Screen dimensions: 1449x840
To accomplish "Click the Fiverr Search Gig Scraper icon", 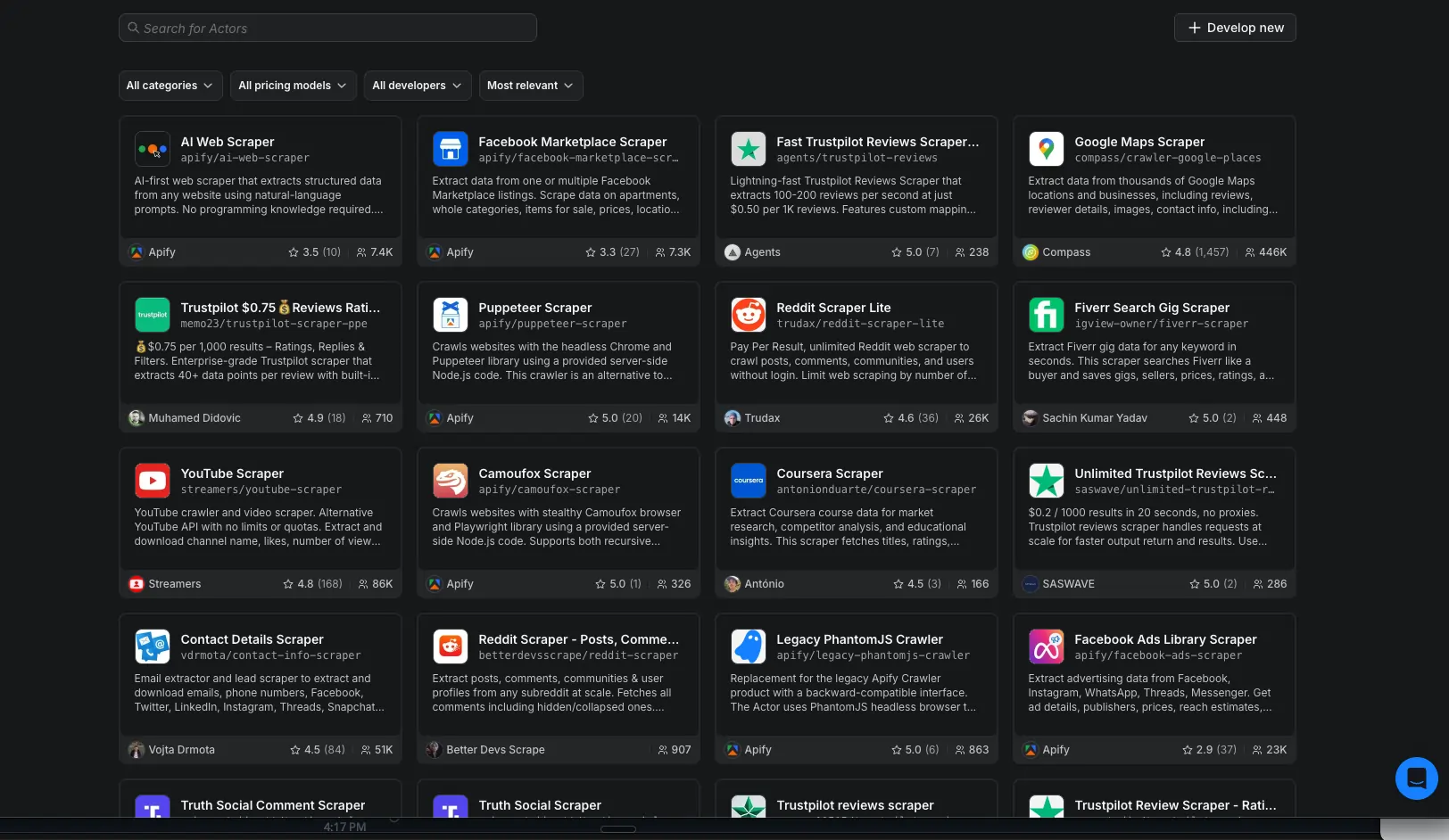I will click(1047, 315).
